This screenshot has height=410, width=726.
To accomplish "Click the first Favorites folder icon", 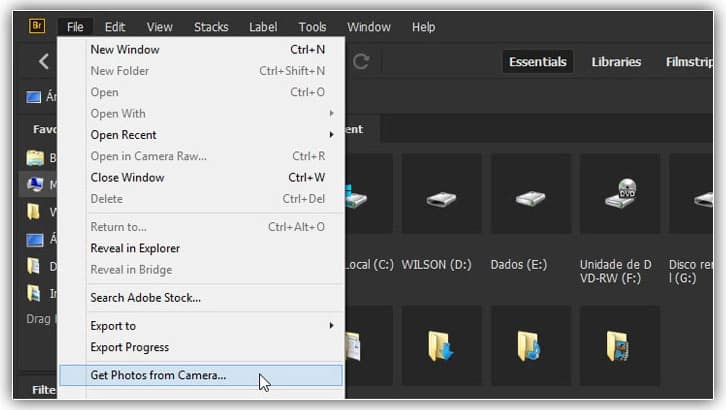I will pos(35,158).
